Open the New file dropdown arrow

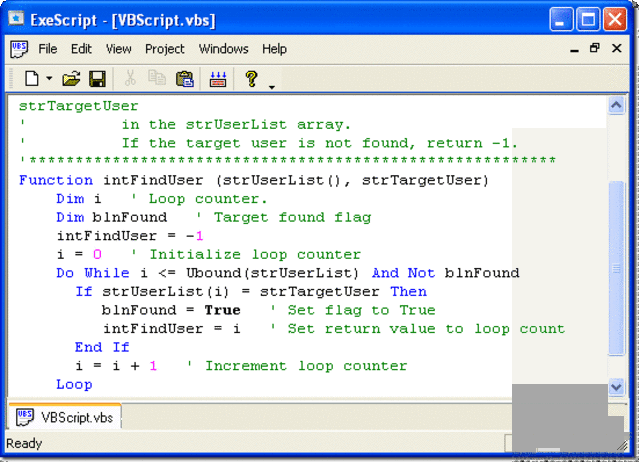(x=49, y=78)
